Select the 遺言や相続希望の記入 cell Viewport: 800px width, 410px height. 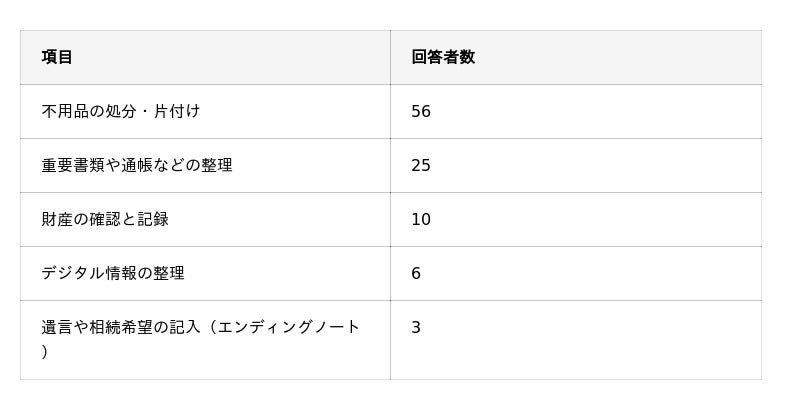tap(120, 327)
